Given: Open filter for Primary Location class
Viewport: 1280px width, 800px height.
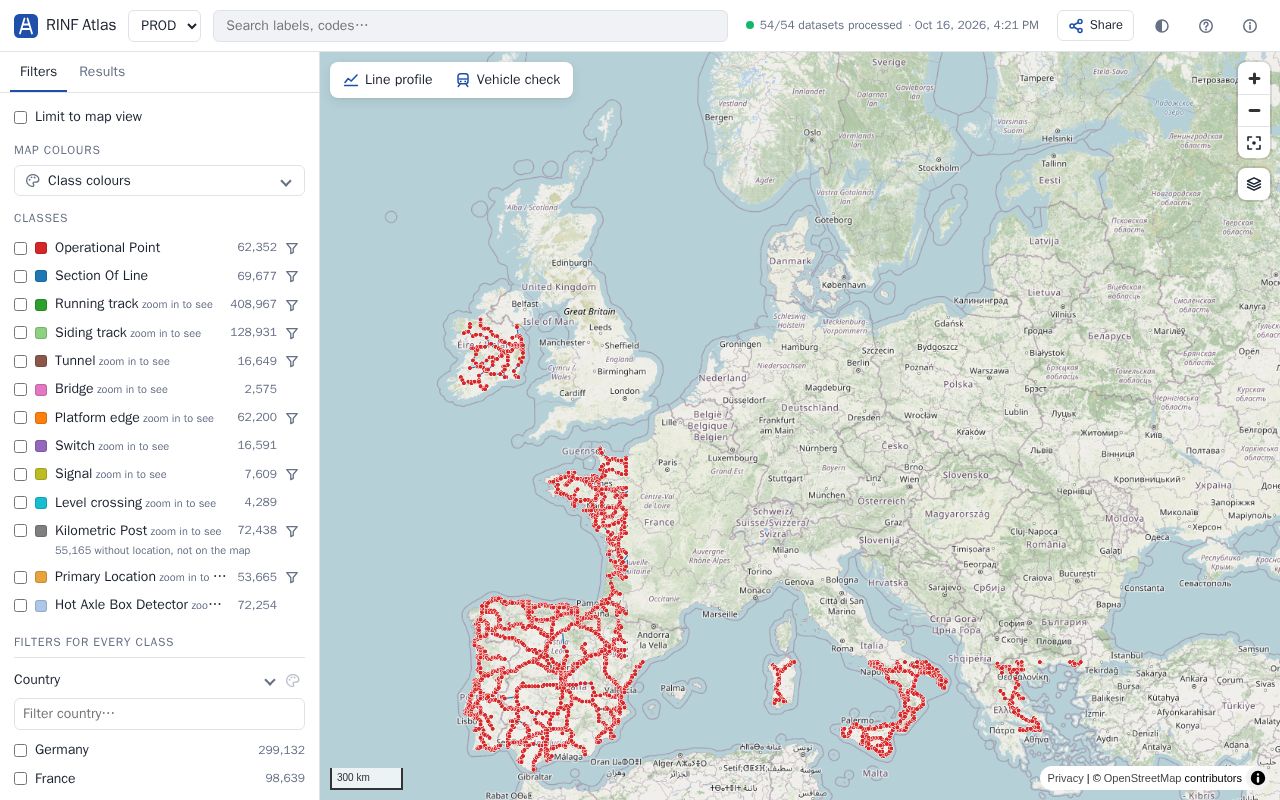Looking at the screenshot, I should click(292, 577).
